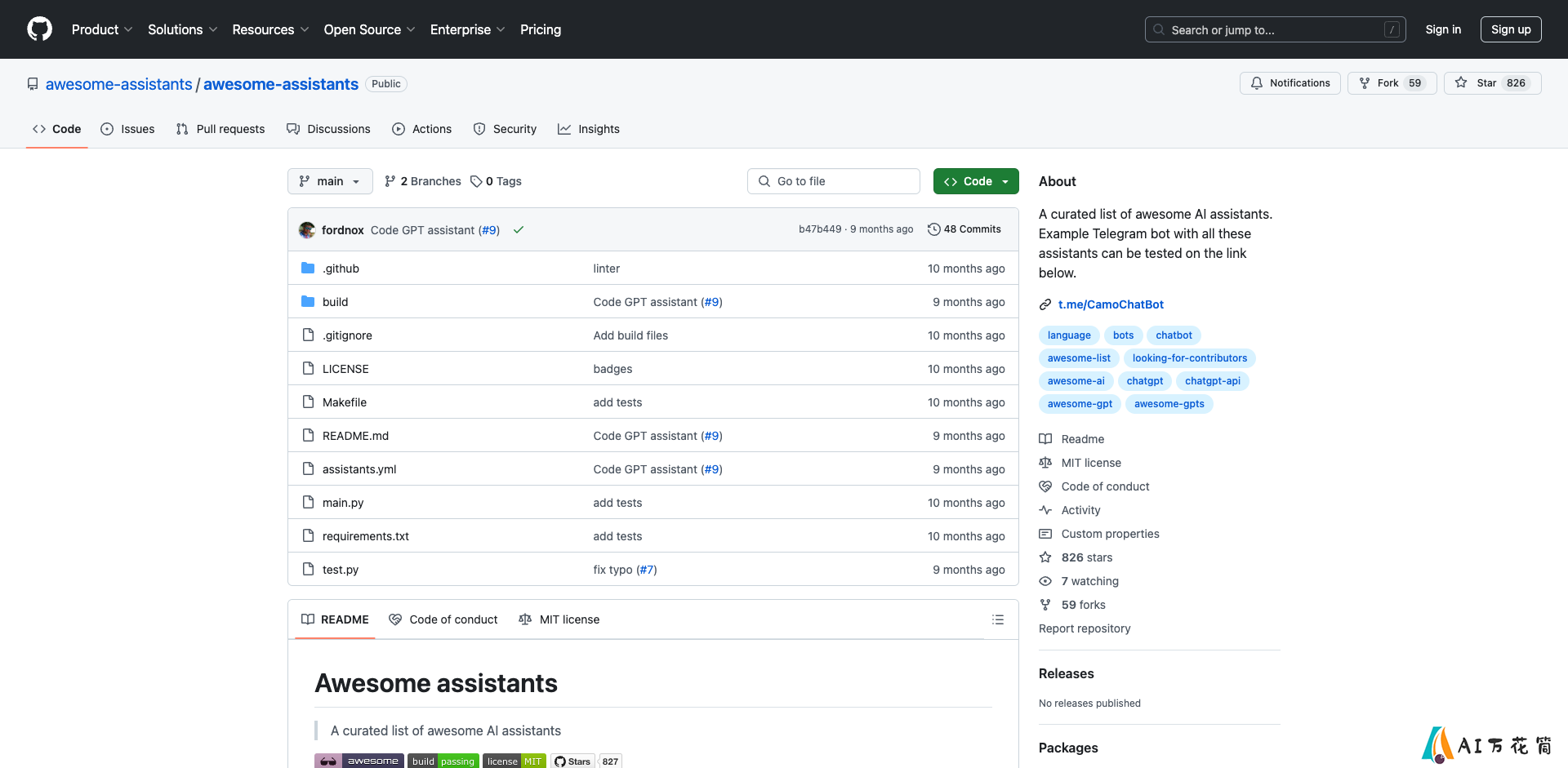The width and height of the screenshot is (1568, 768).
Task: Open the Enterprise dropdown
Action: pyautogui.click(x=467, y=29)
